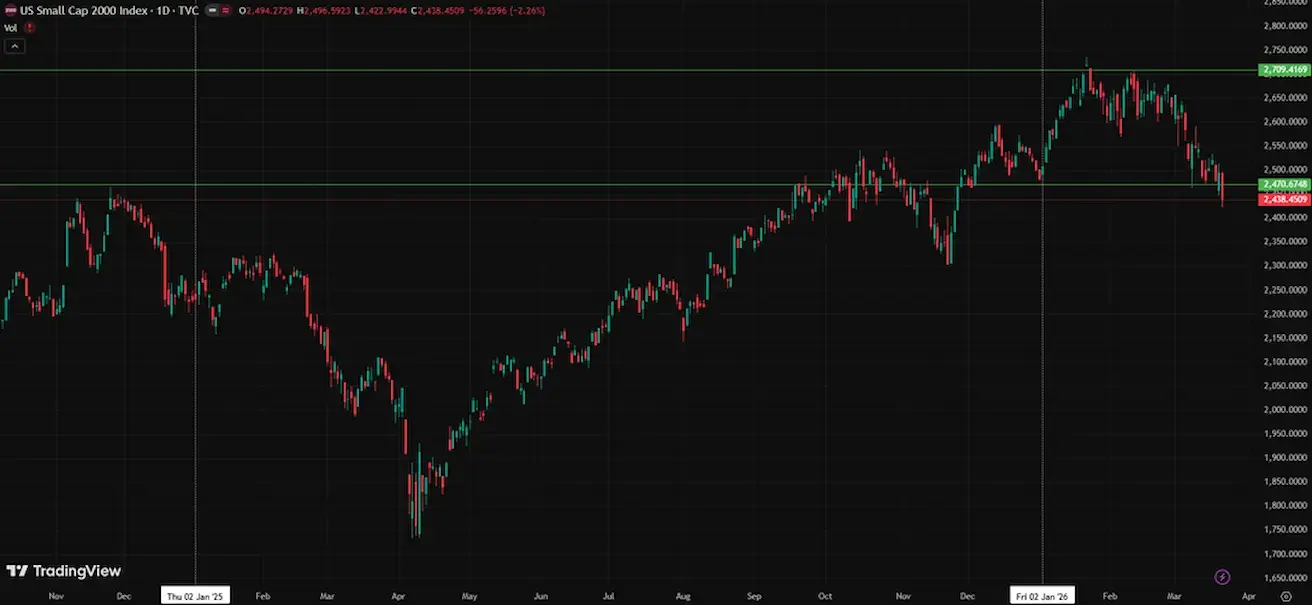Click the green 2,709.4169 price label
Screen dimensions: 1312x605
coord(1284,70)
